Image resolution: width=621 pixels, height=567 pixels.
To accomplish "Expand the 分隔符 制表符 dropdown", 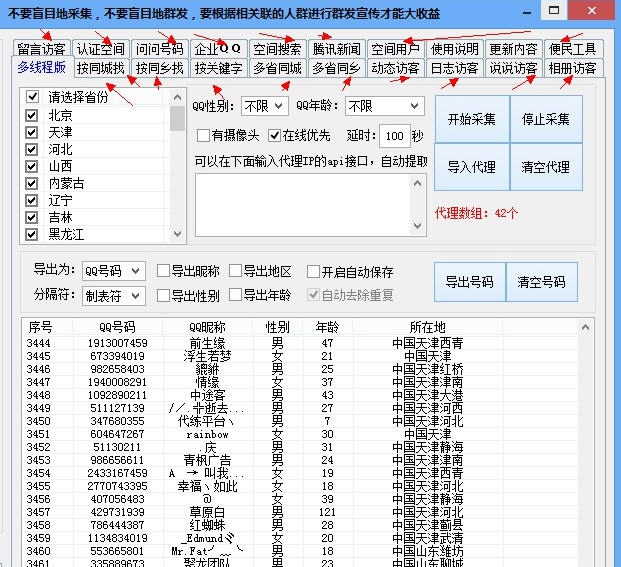I will click(114, 296).
